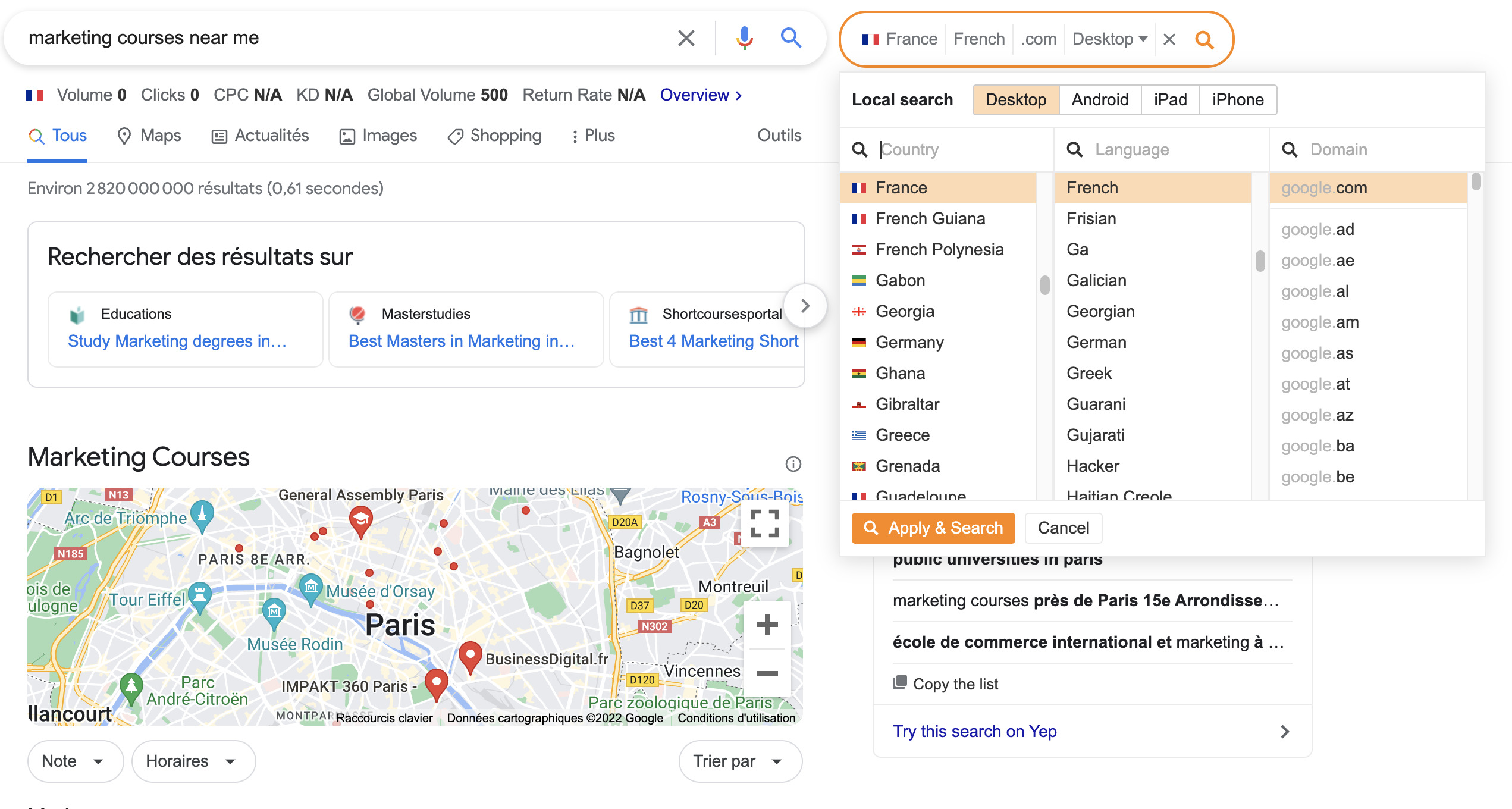This screenshot has height=809, width=1512.
Task: Switch to the Images tab
Action: pos(378,136)
